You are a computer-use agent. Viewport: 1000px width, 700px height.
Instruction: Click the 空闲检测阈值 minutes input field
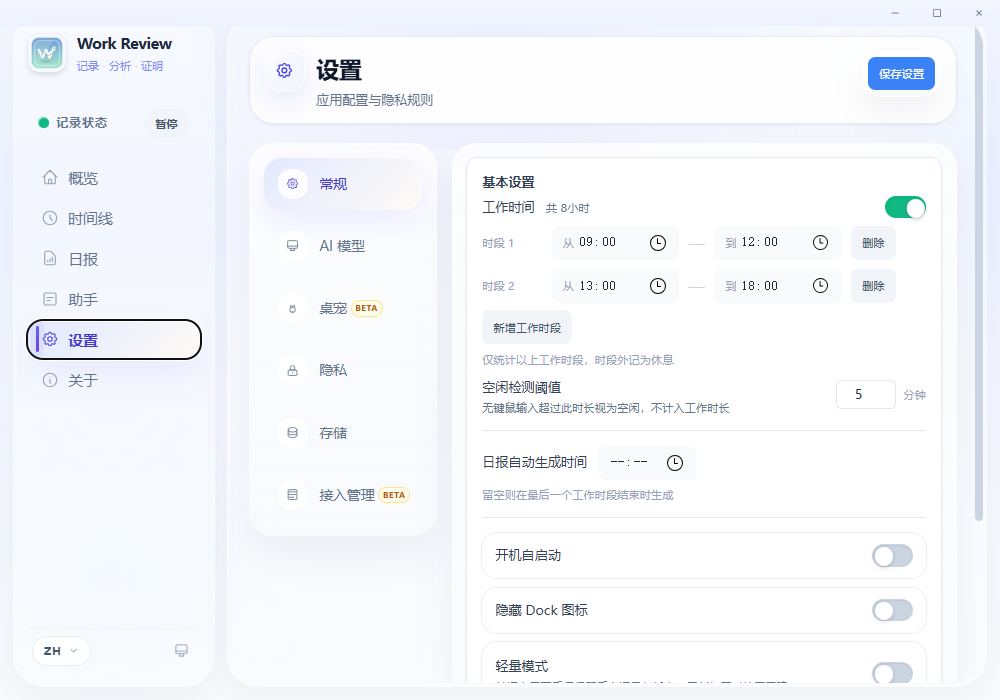865,395
